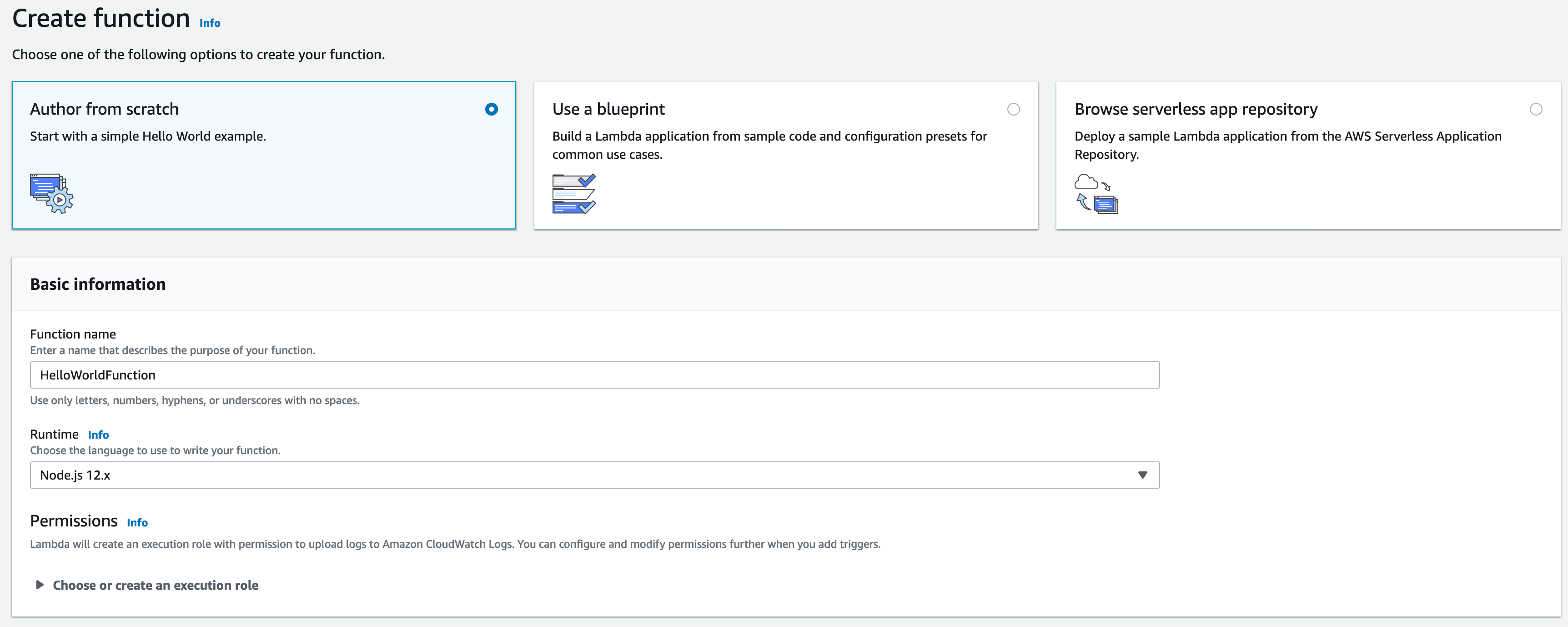This screenshot has height=627, width=1568.
Task: Click the Browse serverless app repository card
Action: click(1309, 155)
